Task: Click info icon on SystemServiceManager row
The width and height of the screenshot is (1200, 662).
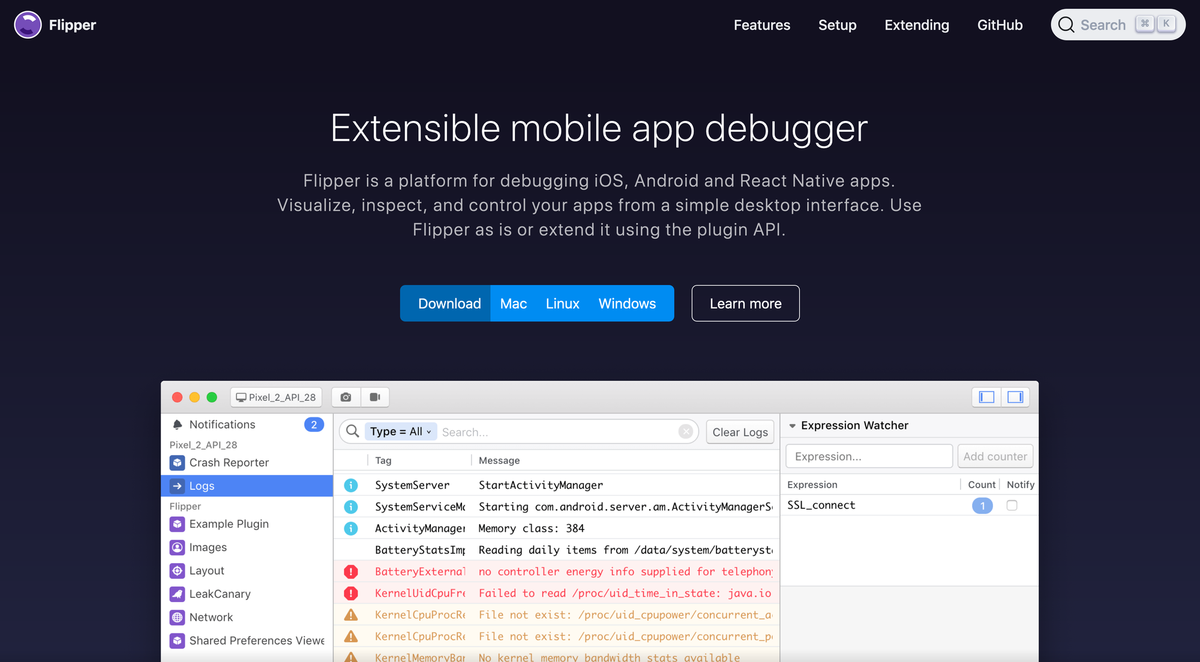Action: click(x=351, y=507)
